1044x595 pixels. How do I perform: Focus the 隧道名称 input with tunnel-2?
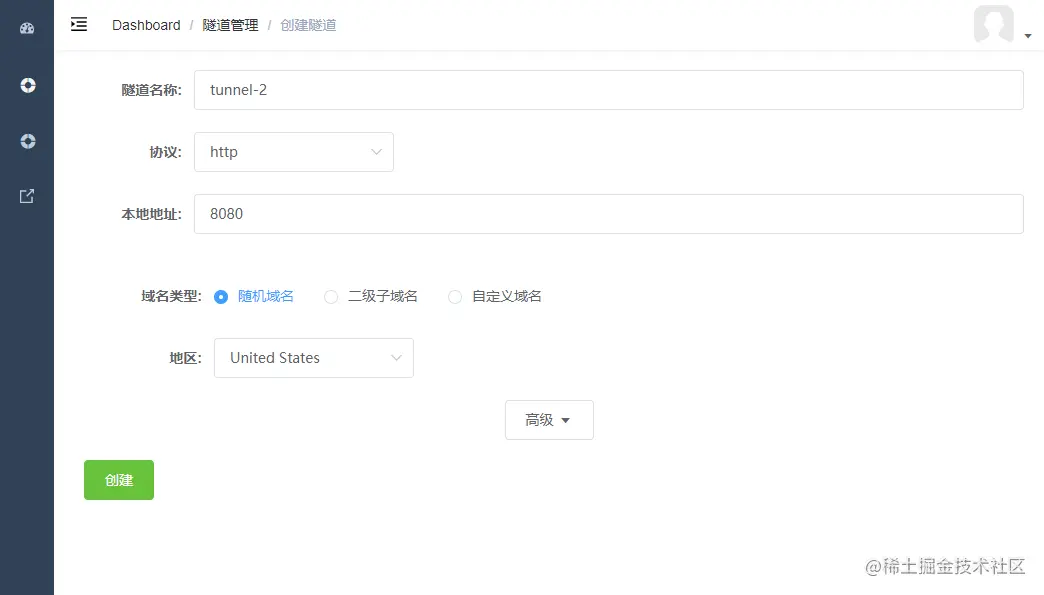coord(609,90)
